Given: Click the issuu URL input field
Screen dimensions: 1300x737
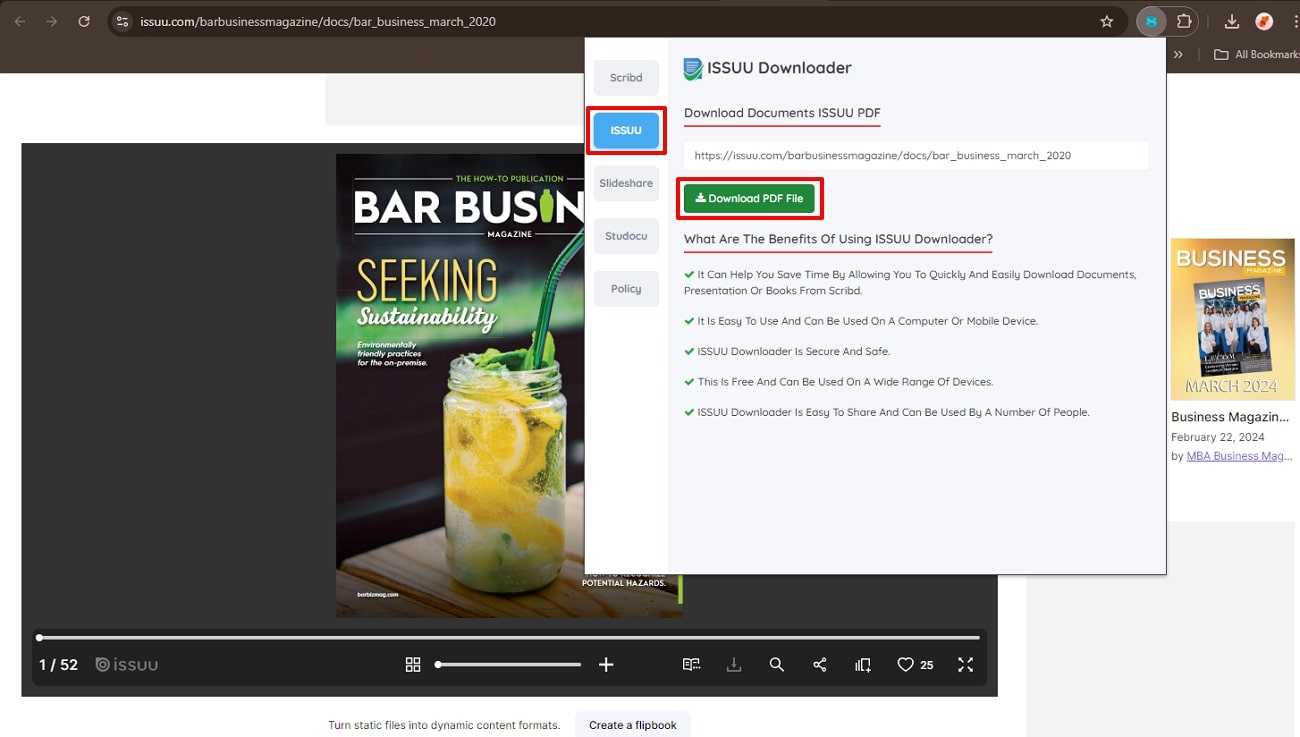Looking at the screenshot, I should click(x=916, y=156).
